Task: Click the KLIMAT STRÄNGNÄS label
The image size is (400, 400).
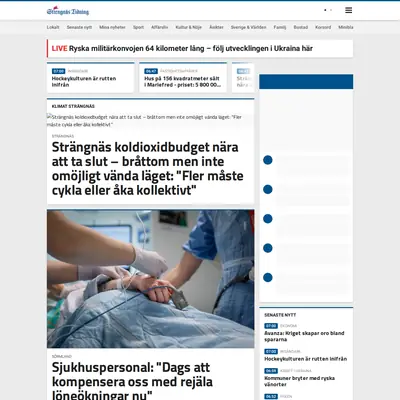Action: (x=73, y=106)
